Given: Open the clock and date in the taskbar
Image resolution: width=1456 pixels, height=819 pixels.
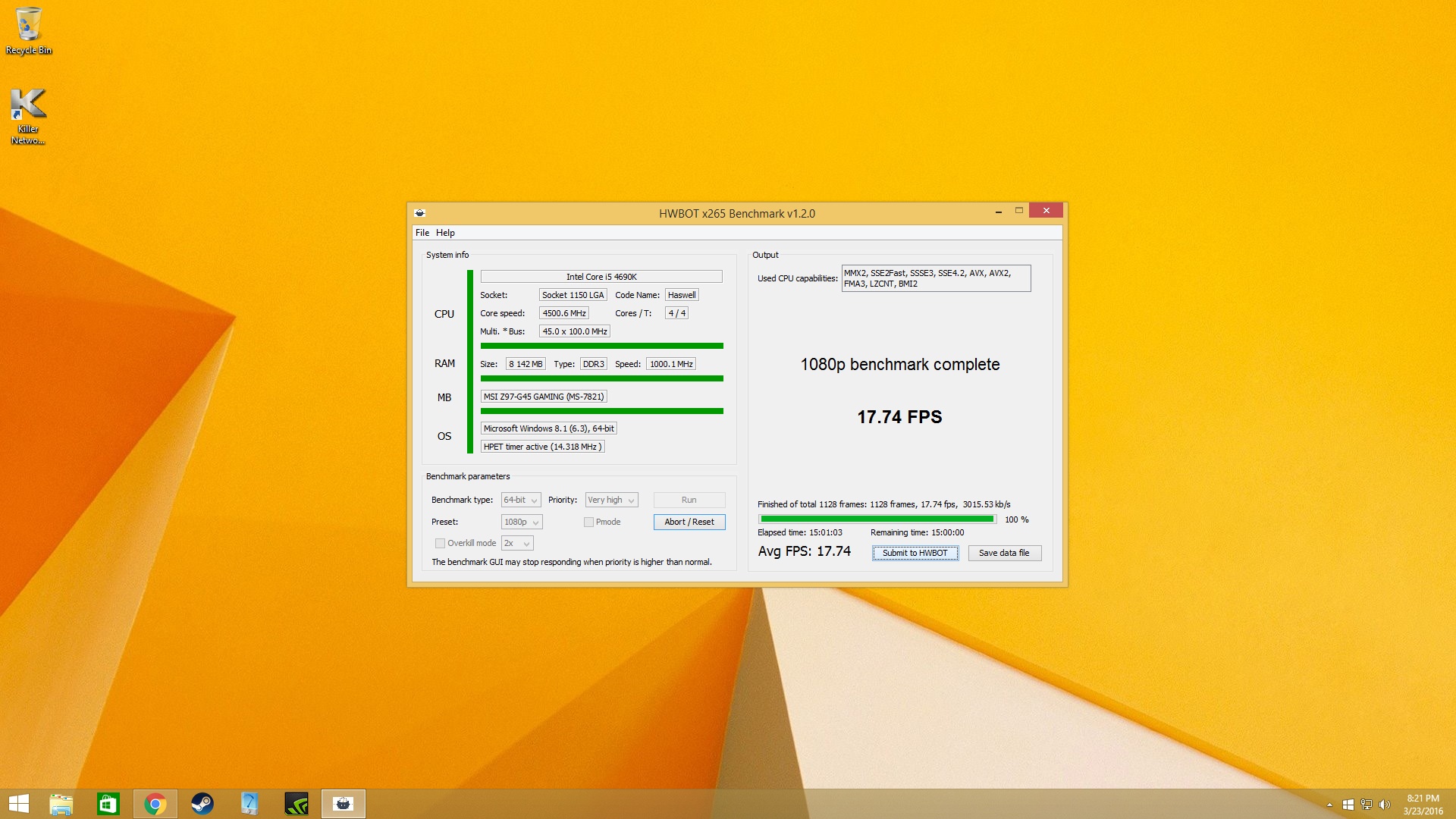Looking at the screenshot, I should 1423,805.
